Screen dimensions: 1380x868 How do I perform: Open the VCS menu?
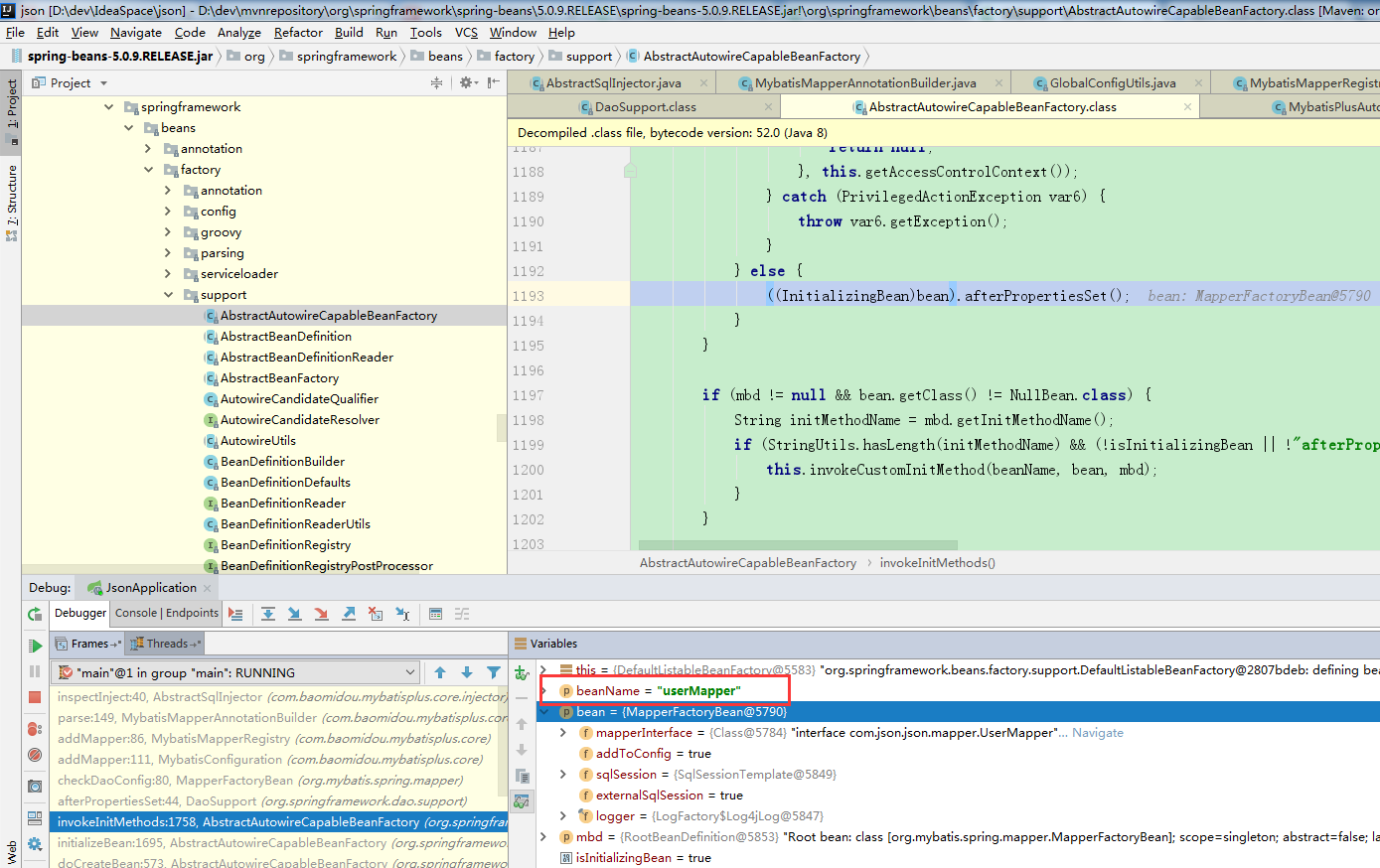pos(466,32)
